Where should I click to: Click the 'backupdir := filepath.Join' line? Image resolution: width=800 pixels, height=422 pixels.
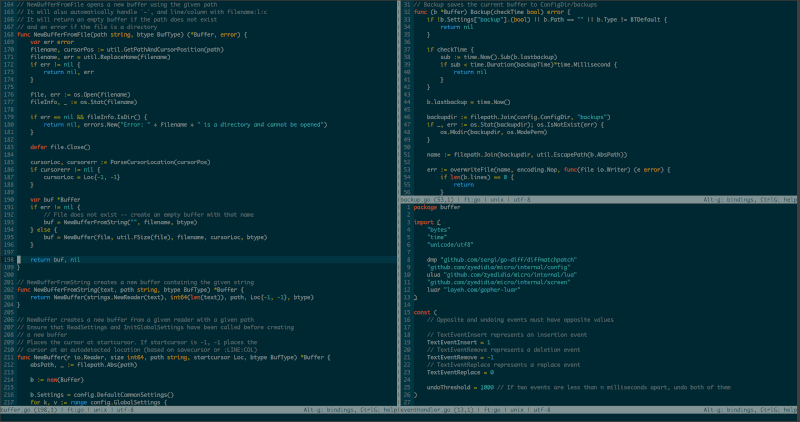coord(518,117)
